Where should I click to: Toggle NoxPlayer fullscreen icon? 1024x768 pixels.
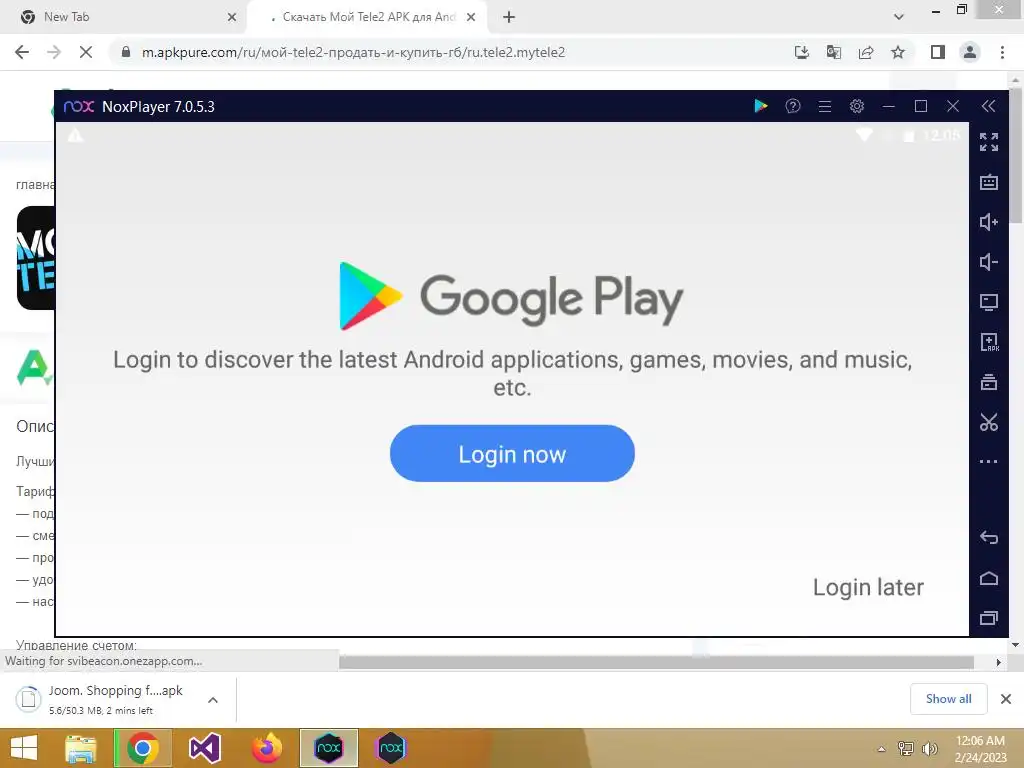(989, 142)
